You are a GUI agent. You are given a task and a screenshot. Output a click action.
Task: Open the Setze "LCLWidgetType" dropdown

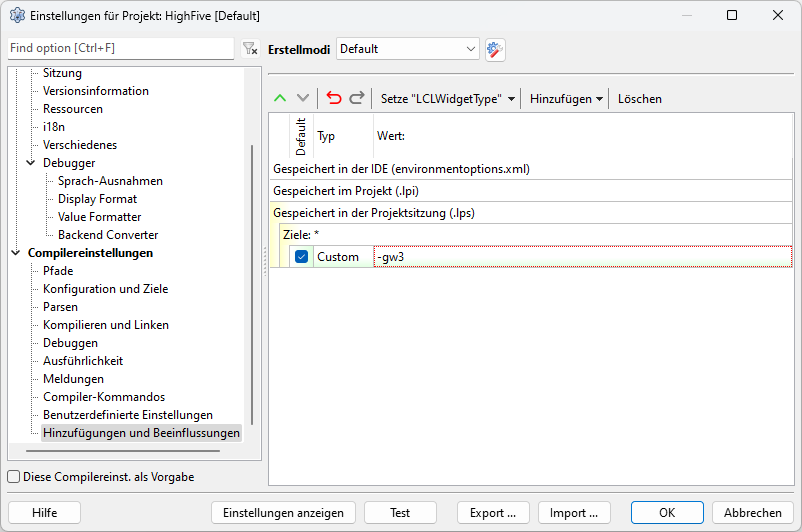[447, 99]
